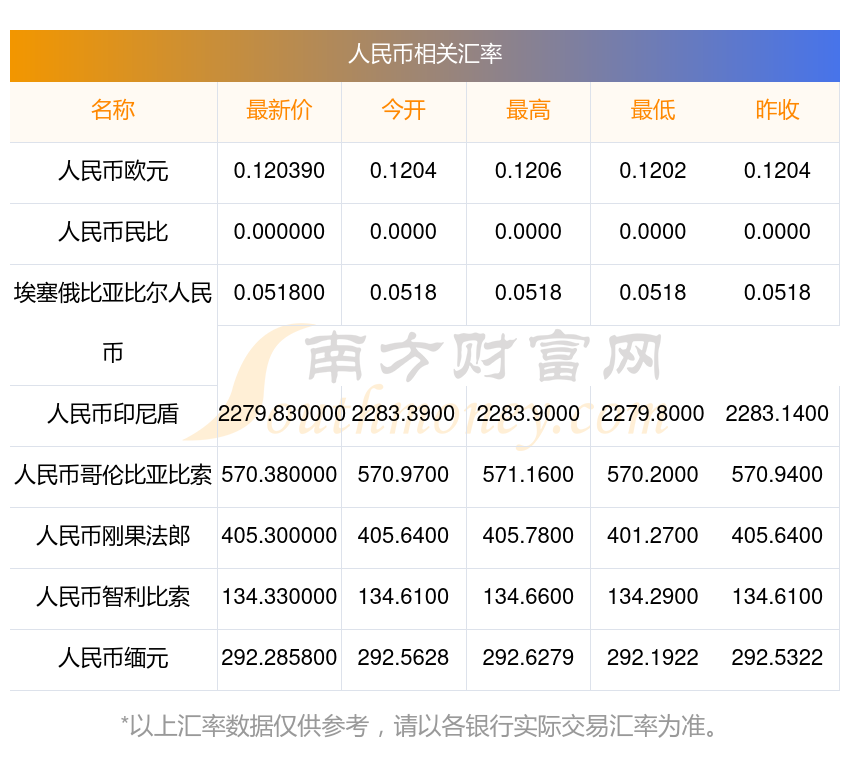
Task: Select the 人民币缅元 row name
Action: (x=113, y=658)
